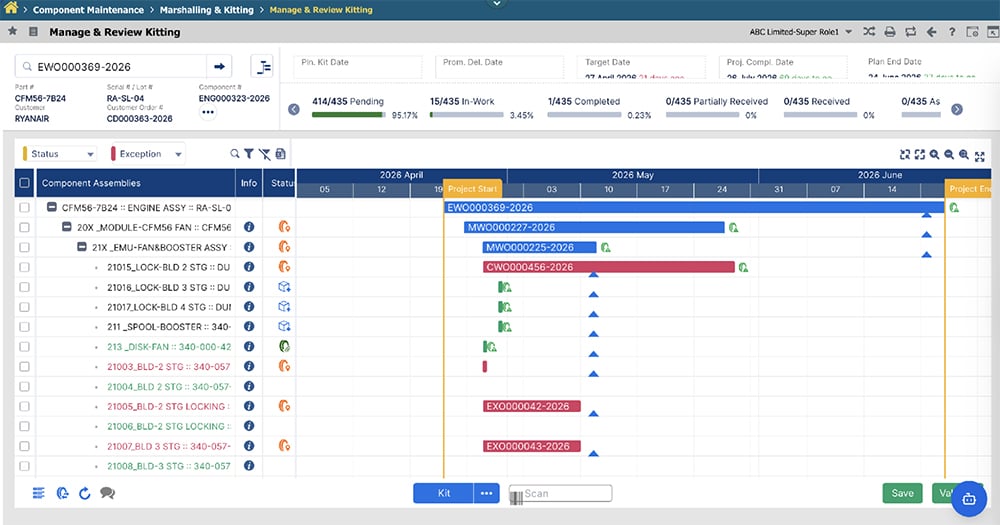Select the MWO000227-2026 Gantt bar
This screenshot has width=1000, height=525.
[x=594, y=227]
